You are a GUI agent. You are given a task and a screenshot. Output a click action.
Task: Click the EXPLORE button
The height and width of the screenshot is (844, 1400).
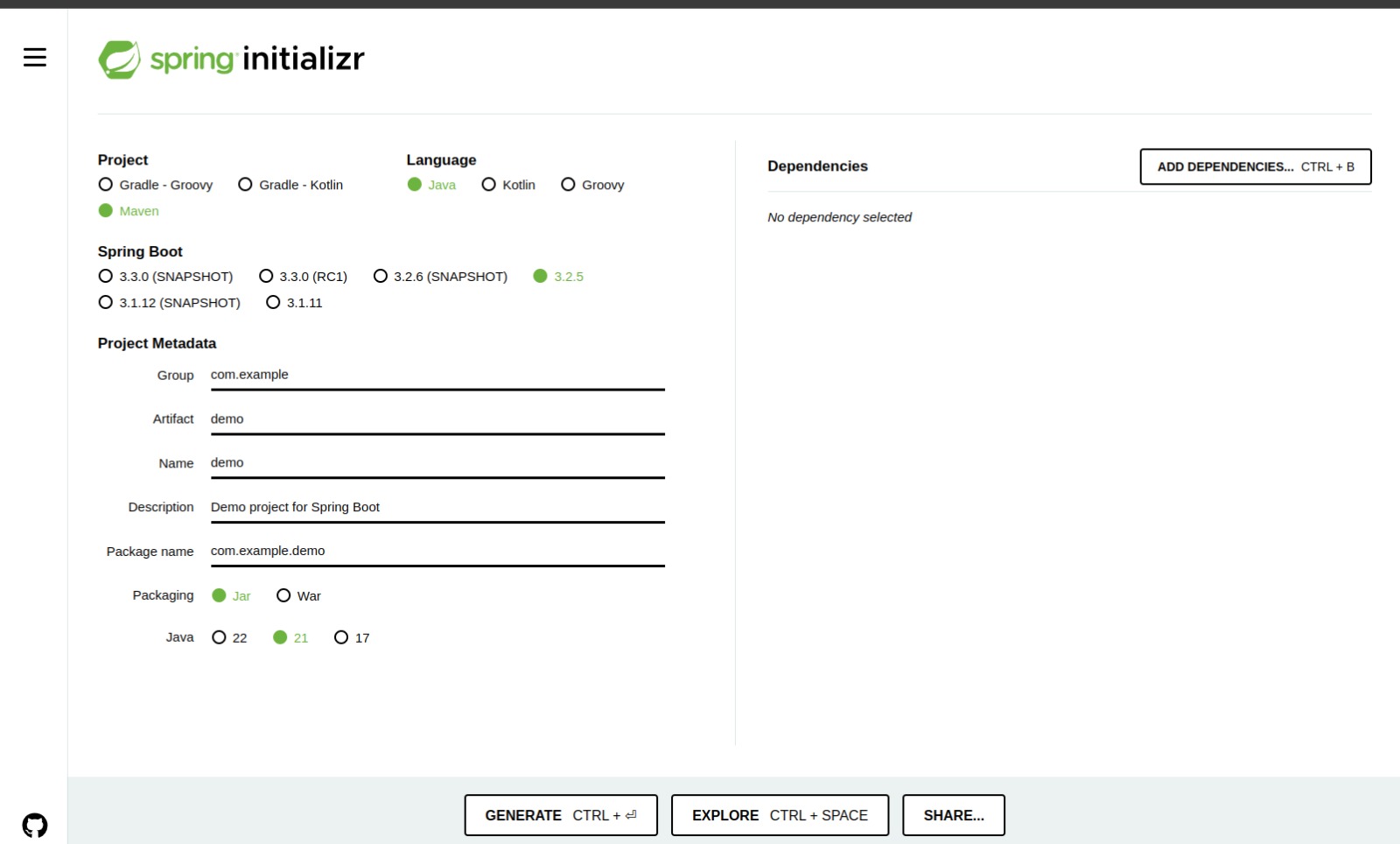(780, 815)
